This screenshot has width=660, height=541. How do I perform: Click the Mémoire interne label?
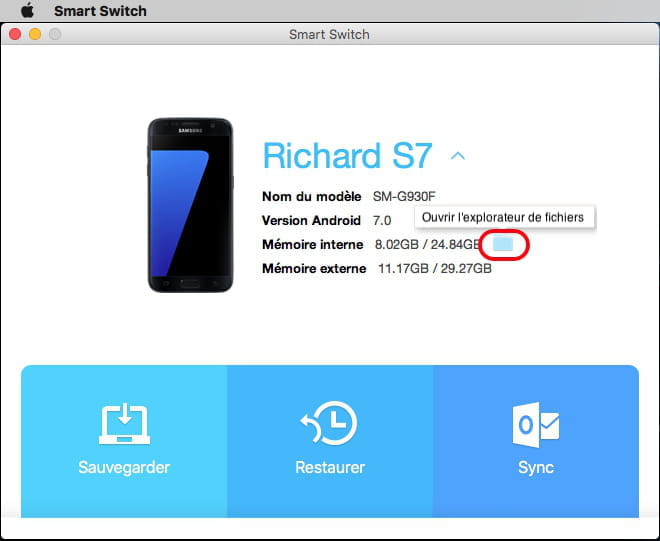[x=312, y=245]
